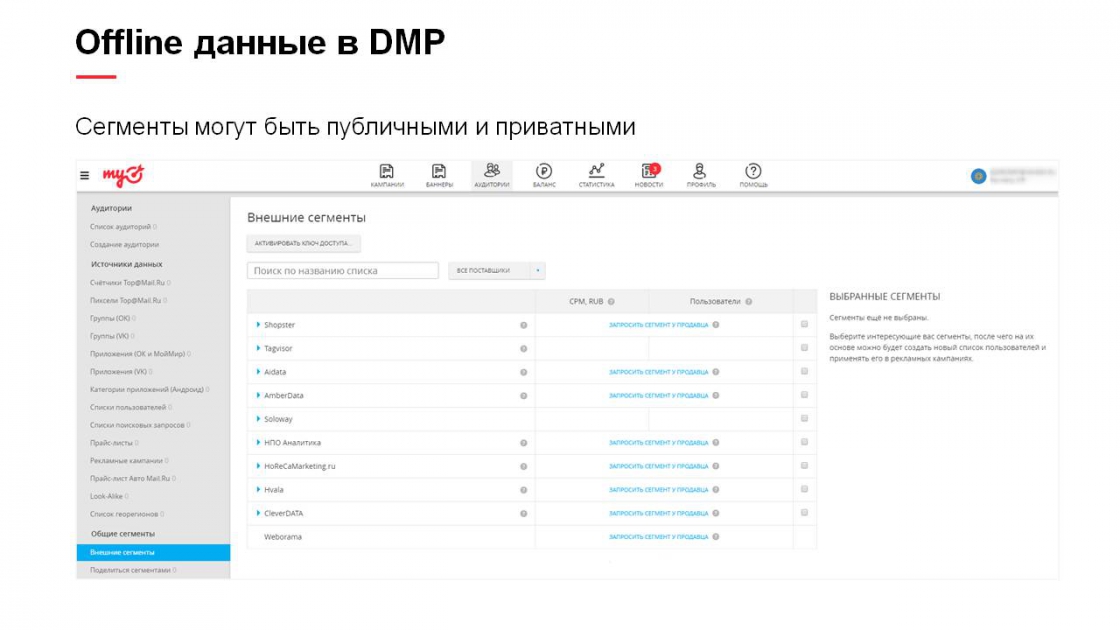Select Прайс-лист Авто Mail.Ru in sidebar

click(x=130, y=479)
